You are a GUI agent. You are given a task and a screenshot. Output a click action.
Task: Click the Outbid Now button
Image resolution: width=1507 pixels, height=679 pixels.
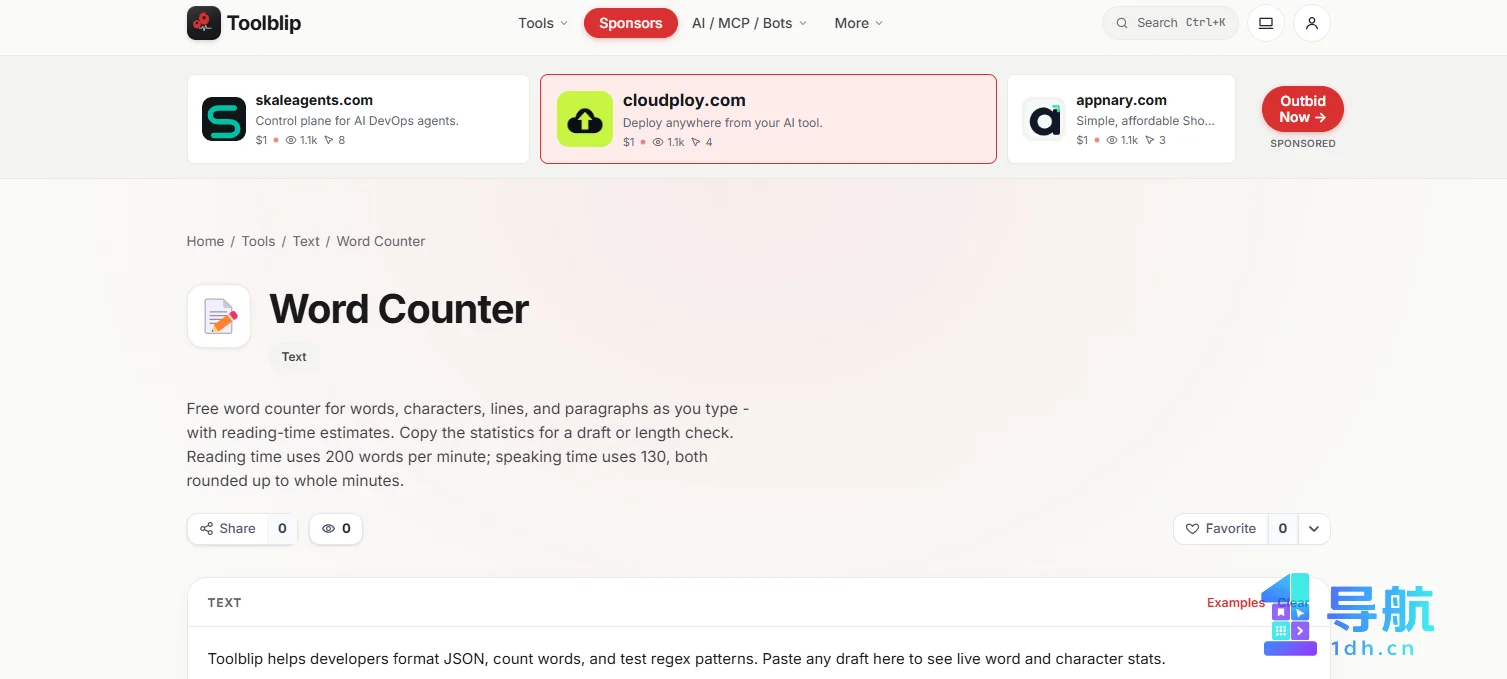pos(1303,109)
